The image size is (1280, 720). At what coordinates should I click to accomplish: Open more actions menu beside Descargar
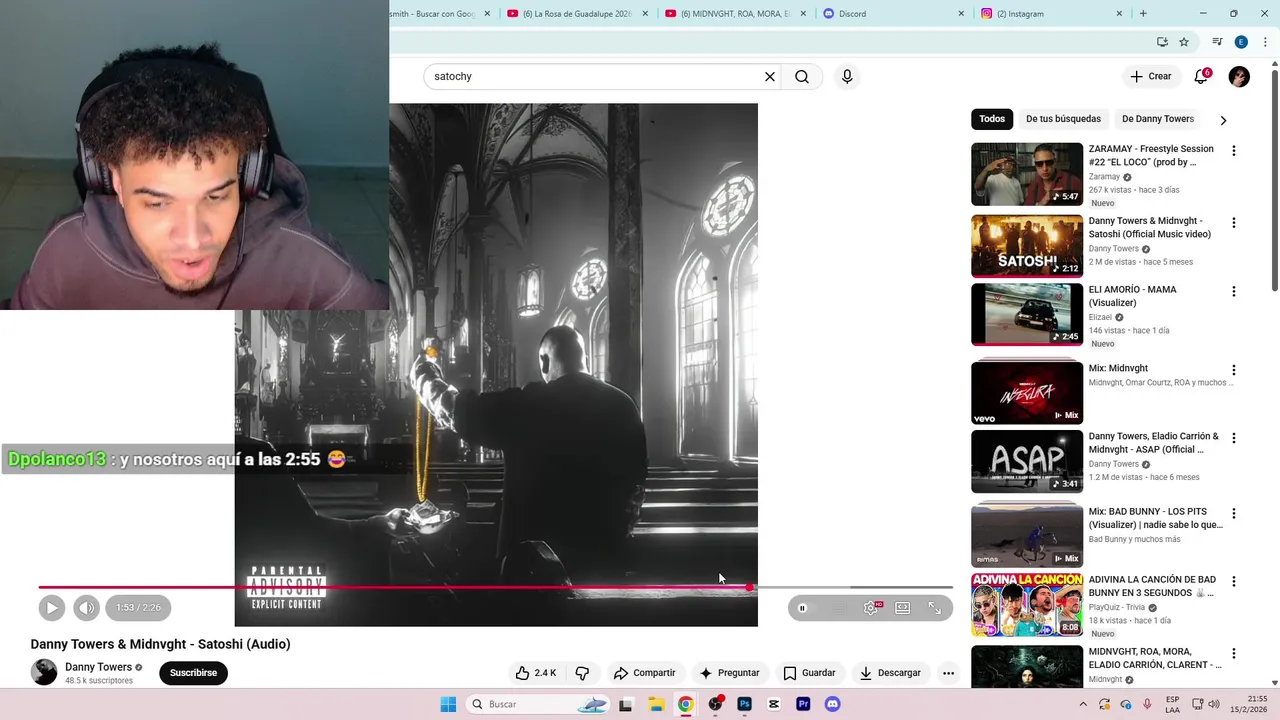(948, 673)
